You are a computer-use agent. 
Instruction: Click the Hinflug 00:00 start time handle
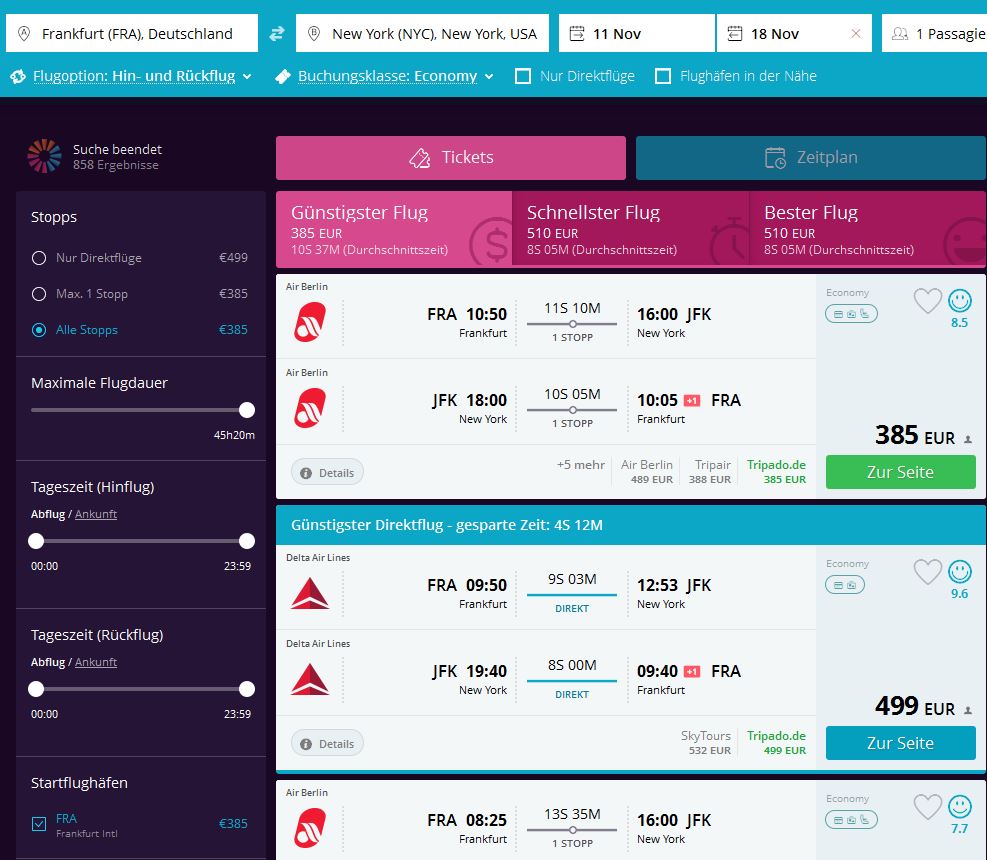pos(36,541)
